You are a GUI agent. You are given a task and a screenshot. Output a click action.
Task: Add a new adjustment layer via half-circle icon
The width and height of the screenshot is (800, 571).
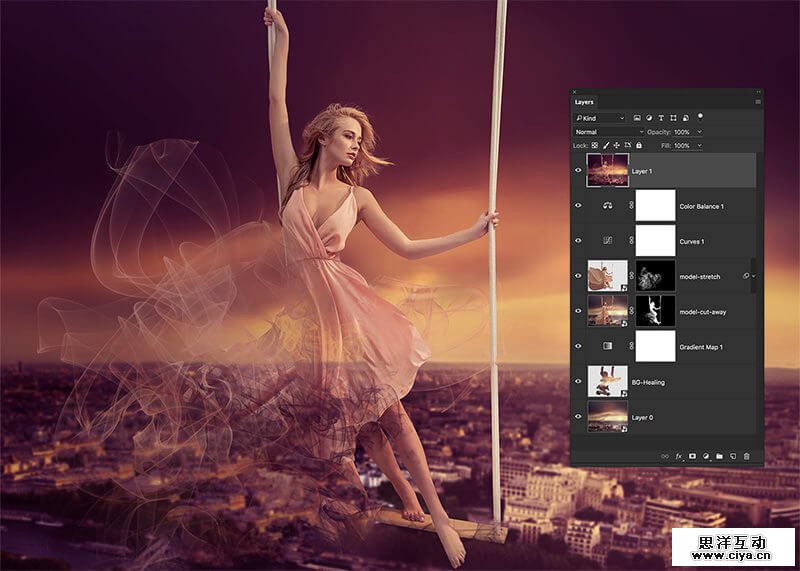(705, 455)
